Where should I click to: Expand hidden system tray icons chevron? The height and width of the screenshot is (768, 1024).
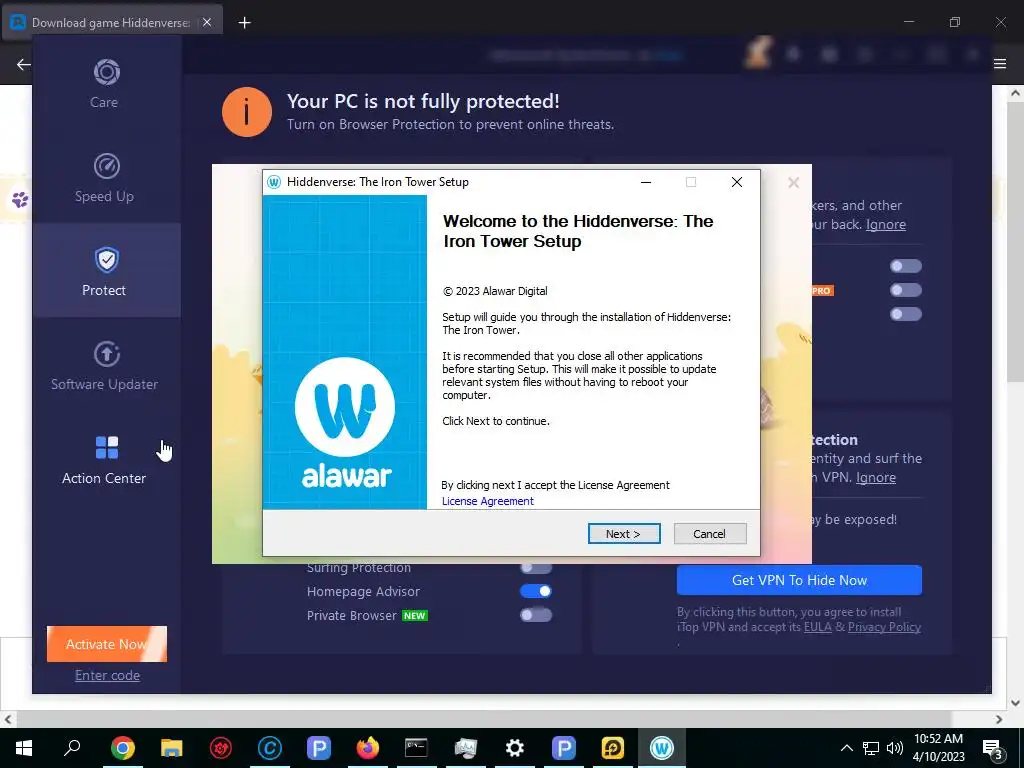coord(846,748)
